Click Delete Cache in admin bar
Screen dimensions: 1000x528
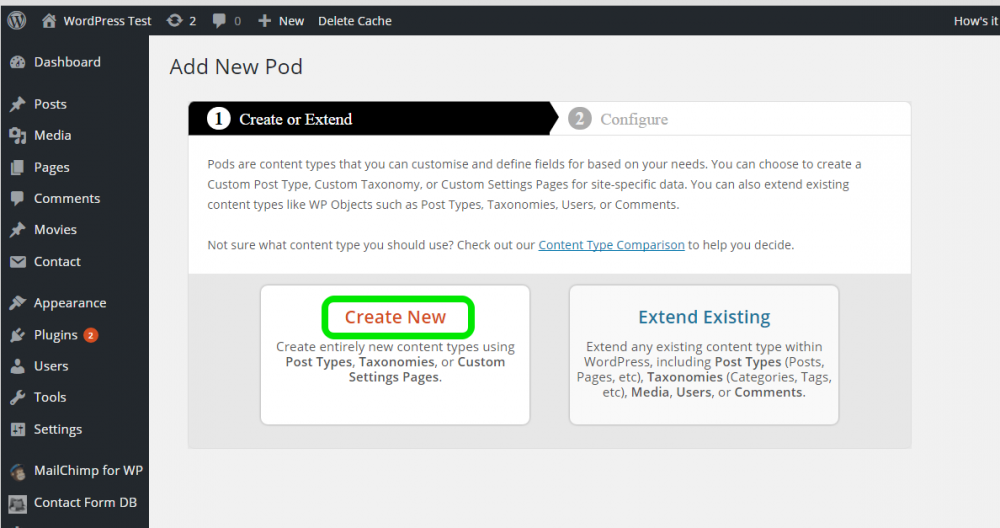click(x=355, y=21)
